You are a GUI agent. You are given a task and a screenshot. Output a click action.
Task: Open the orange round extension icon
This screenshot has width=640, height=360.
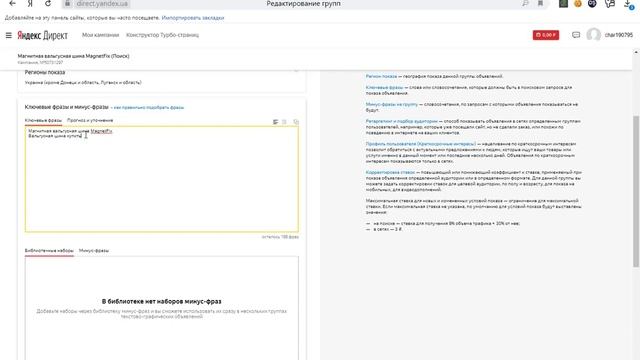pyautogui.click(x=578, y=3)
